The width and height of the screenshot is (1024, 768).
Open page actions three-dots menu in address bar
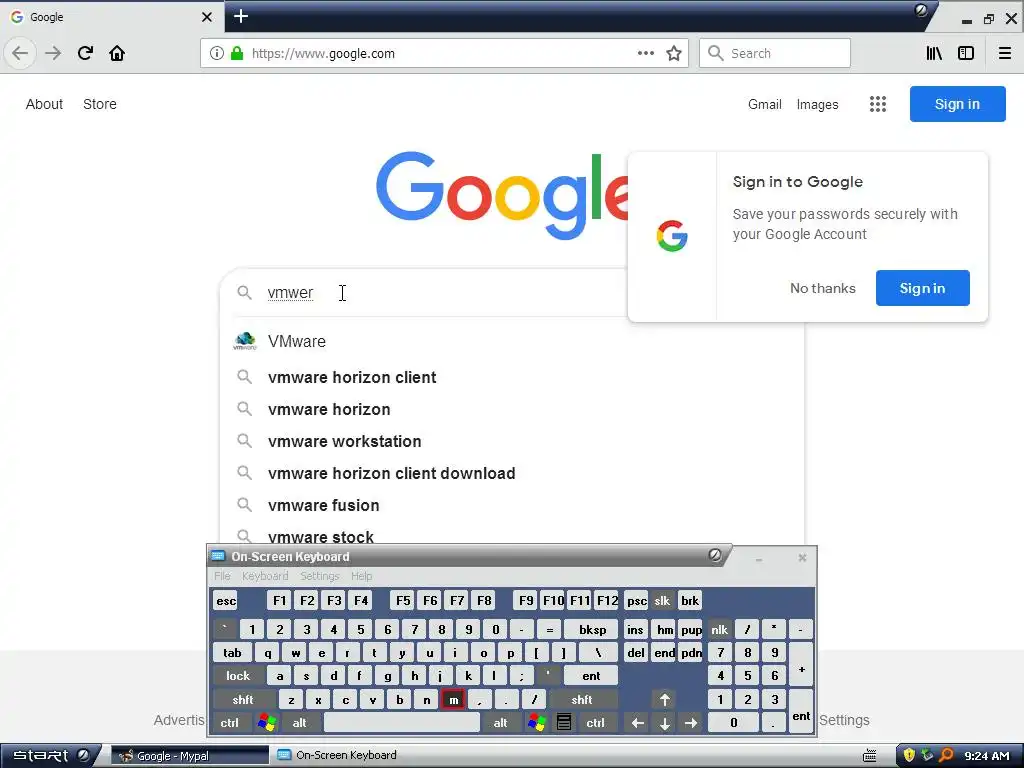646,53
